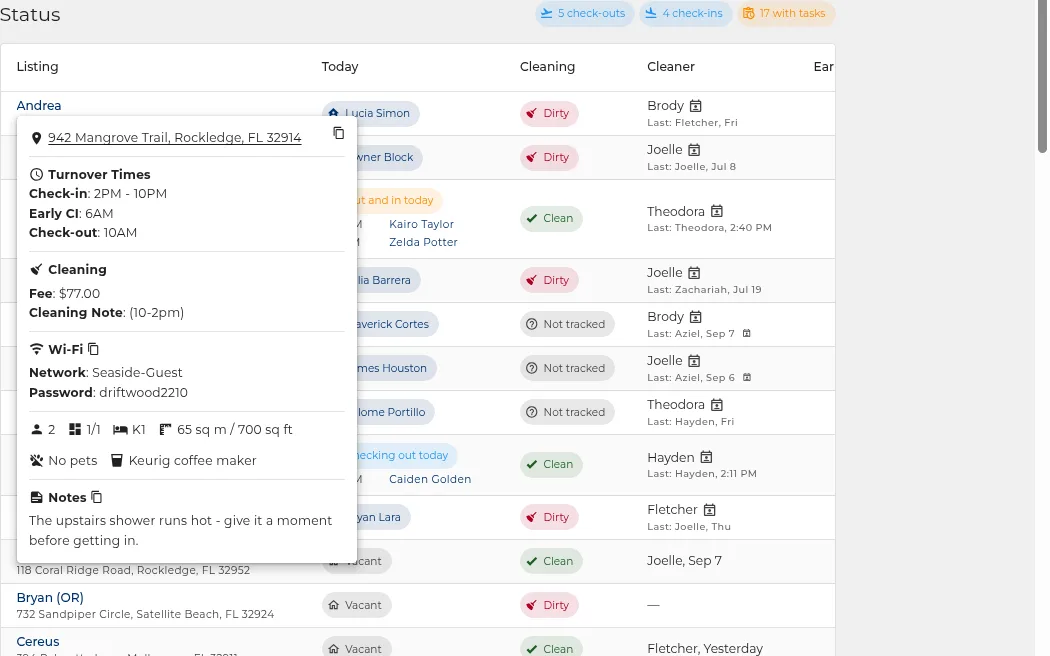1050x656 pixels.
Task: Click cleaning fee $77.00 text
Action: pyautogui.click(x=79, y=293)
